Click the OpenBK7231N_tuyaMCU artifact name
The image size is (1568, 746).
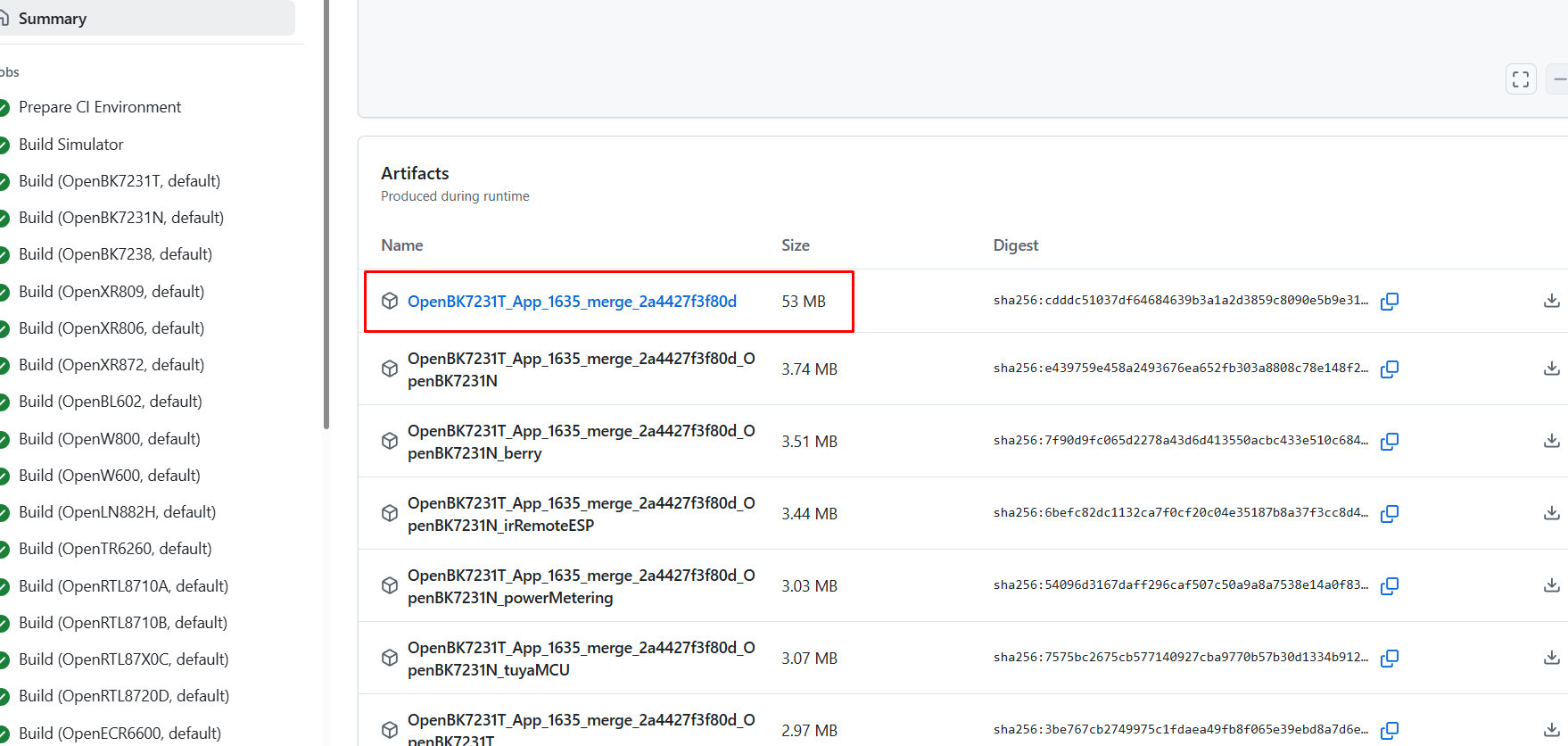(x=582, y=659)
